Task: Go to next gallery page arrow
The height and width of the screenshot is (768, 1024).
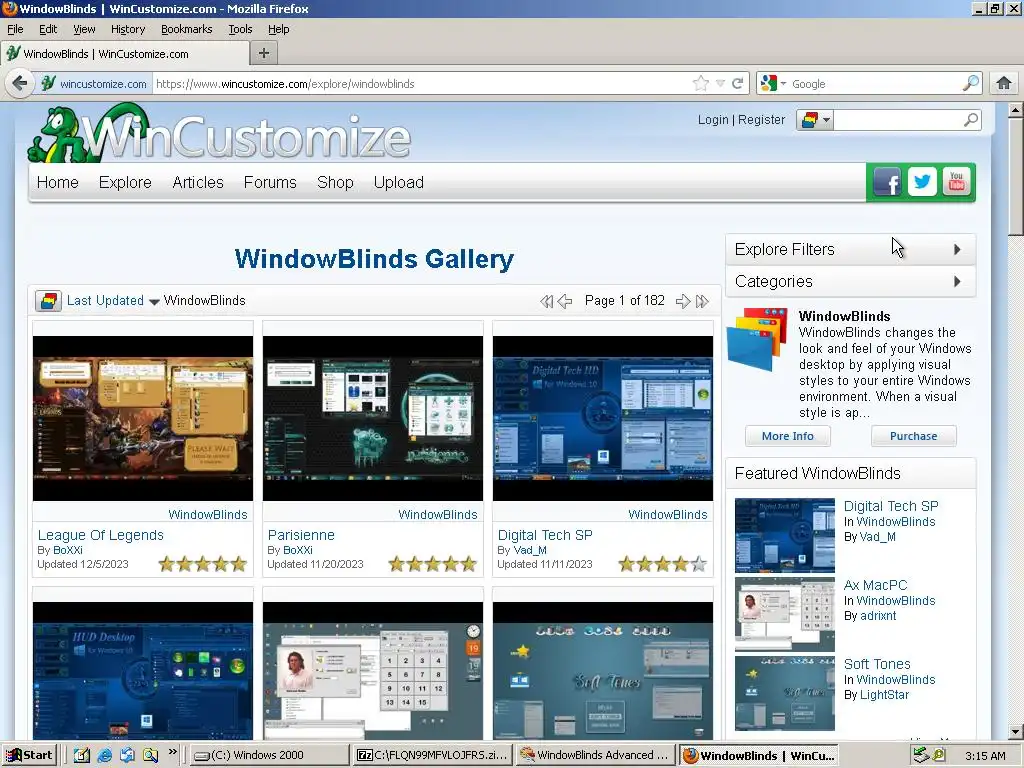Action: (683, 301)
